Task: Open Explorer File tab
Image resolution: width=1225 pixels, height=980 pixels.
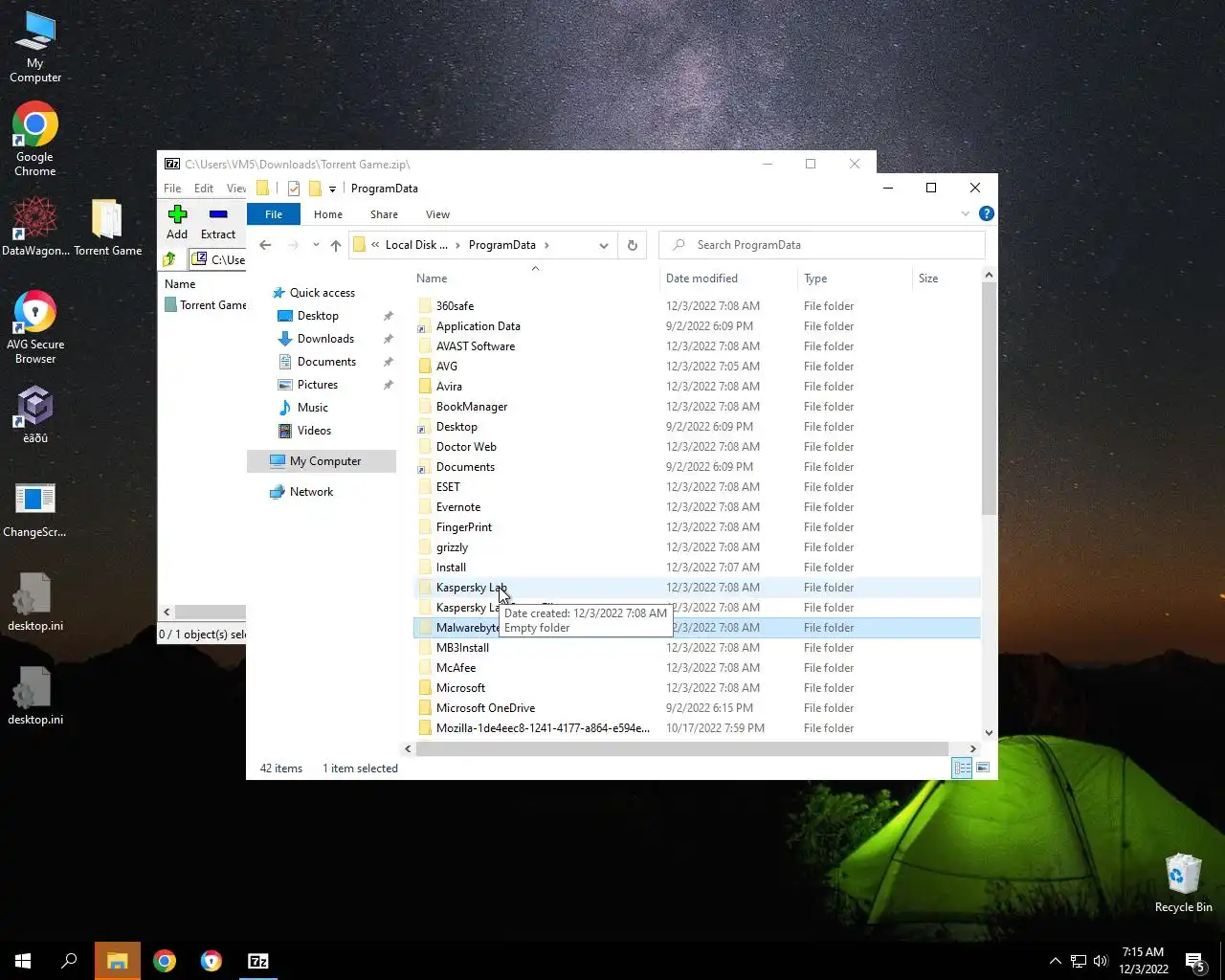Action: coord(274,214)
